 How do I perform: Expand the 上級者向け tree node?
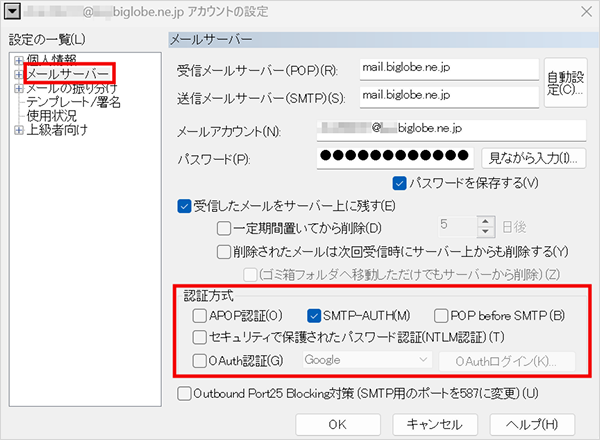18,130
